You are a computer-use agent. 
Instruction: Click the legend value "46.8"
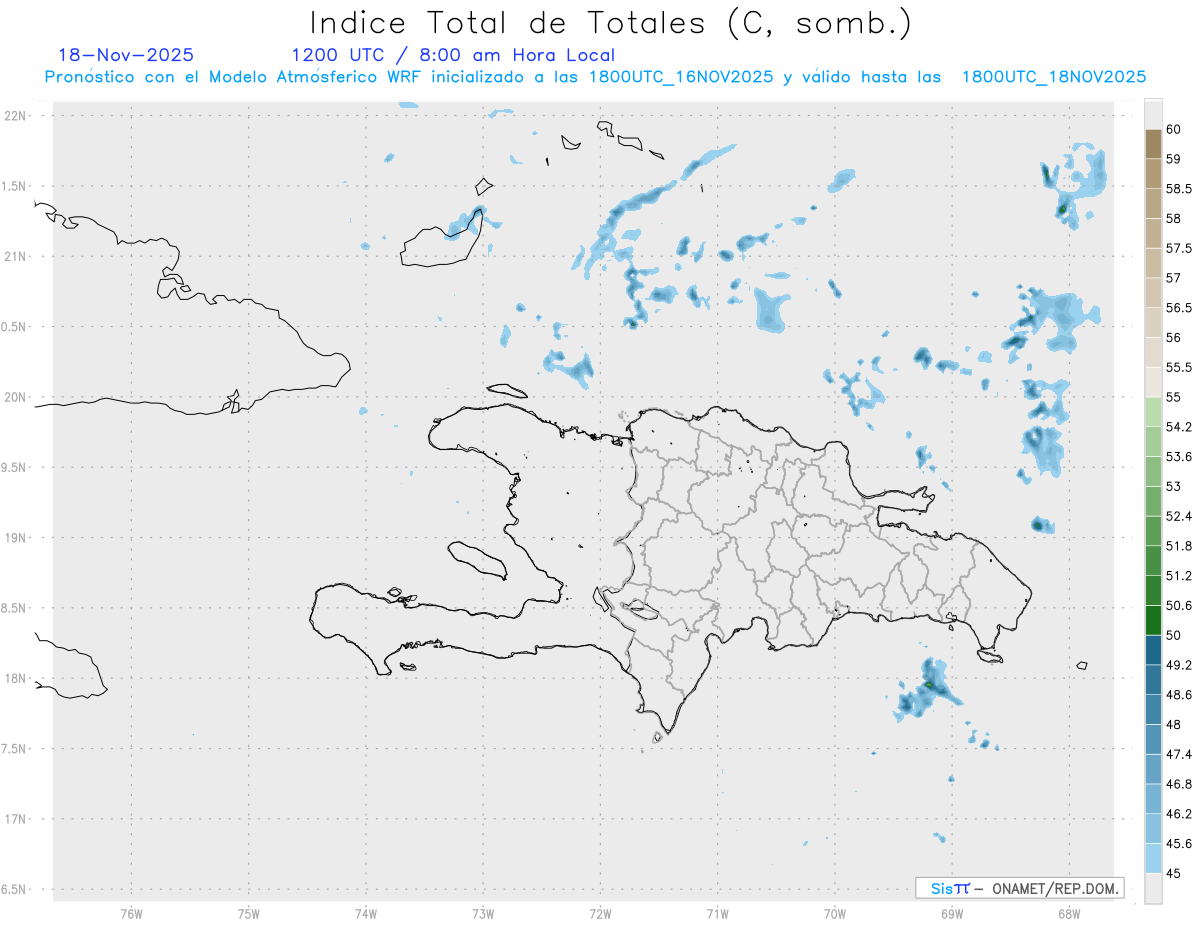click(1179, 784)
